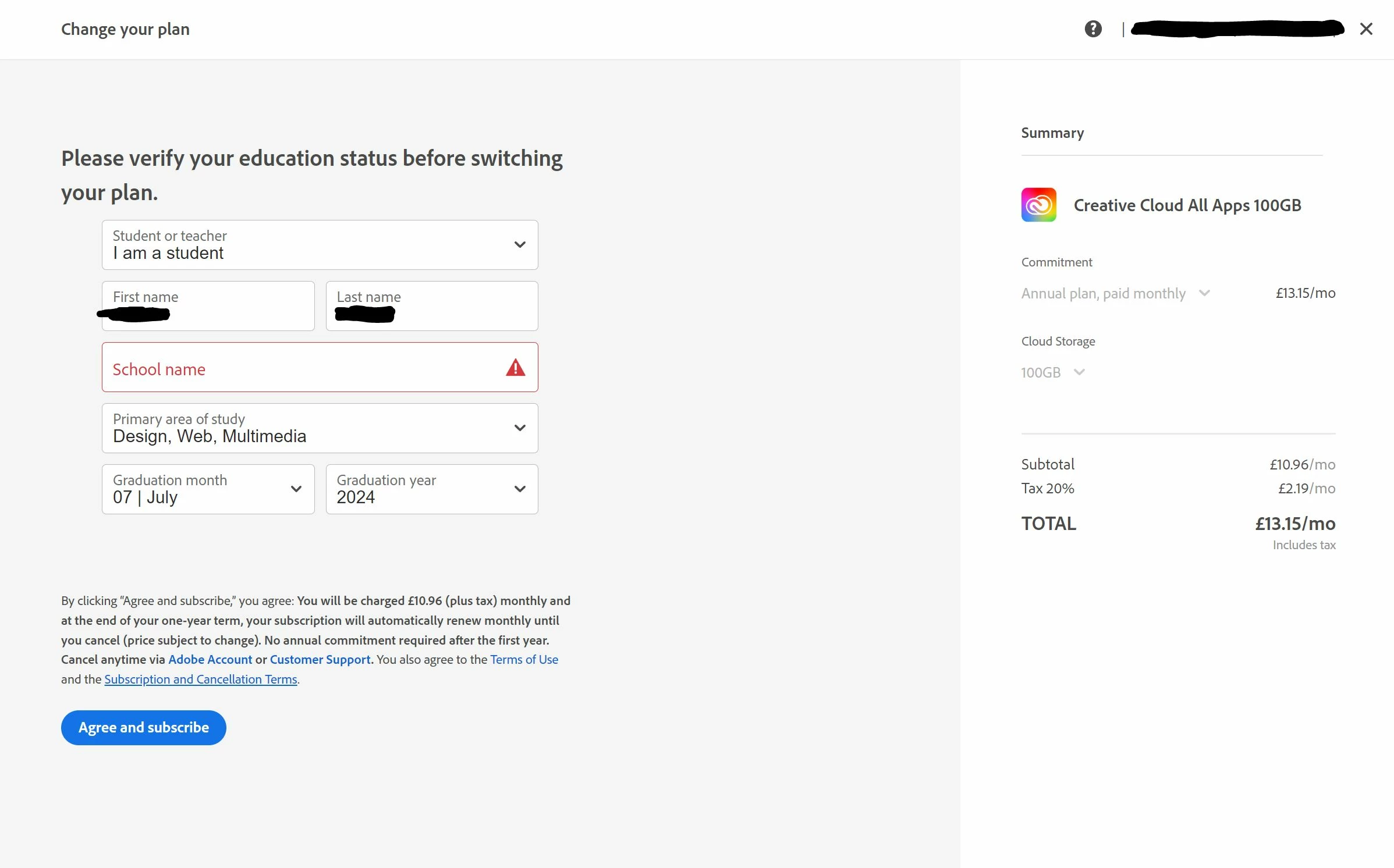Click the Creative Cloud app logo icon
The height and width of the screenshot is (868, 1394).
point(1038,205)
